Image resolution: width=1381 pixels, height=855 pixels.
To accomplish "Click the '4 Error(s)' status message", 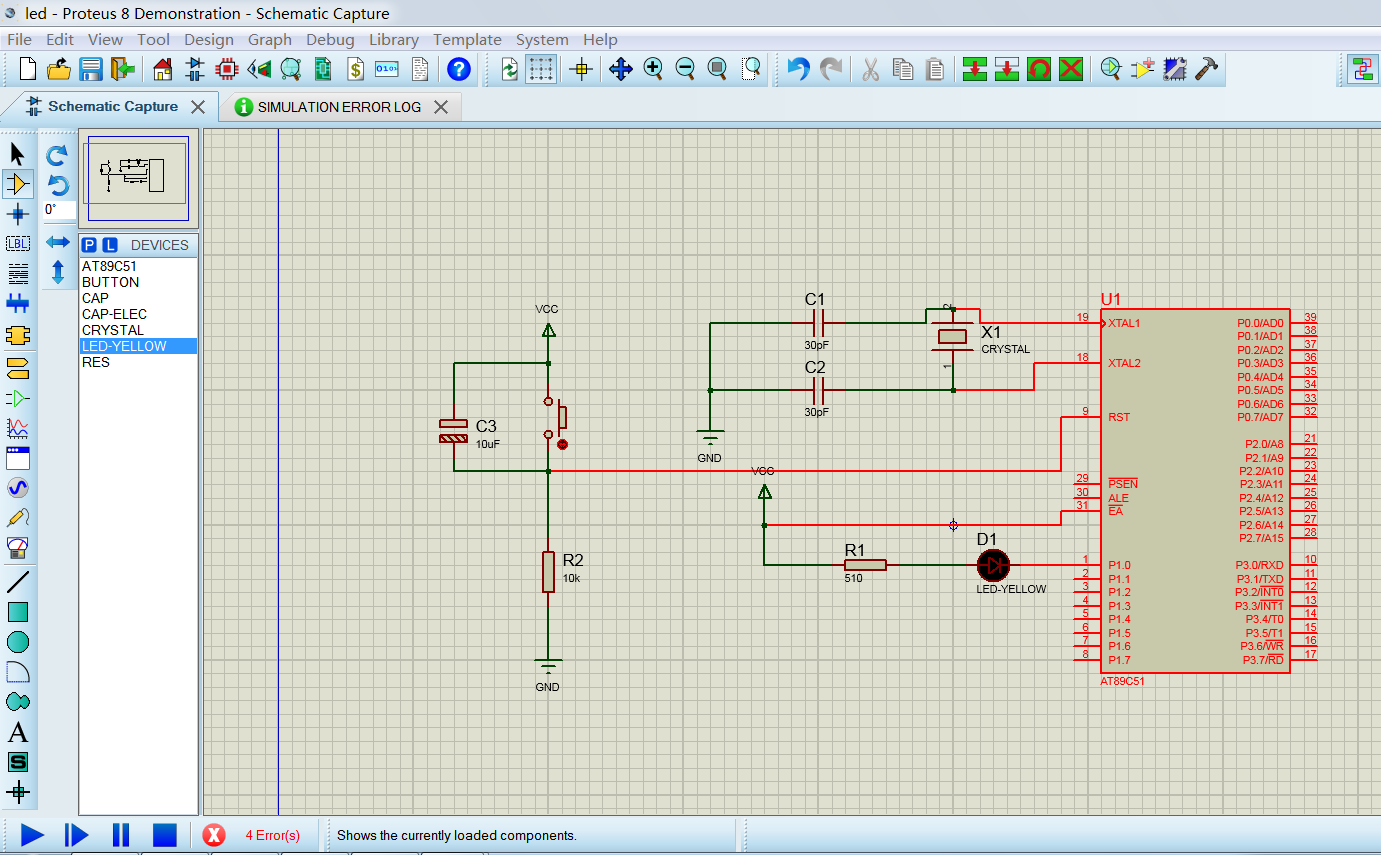I will click(x=272, y=835).
